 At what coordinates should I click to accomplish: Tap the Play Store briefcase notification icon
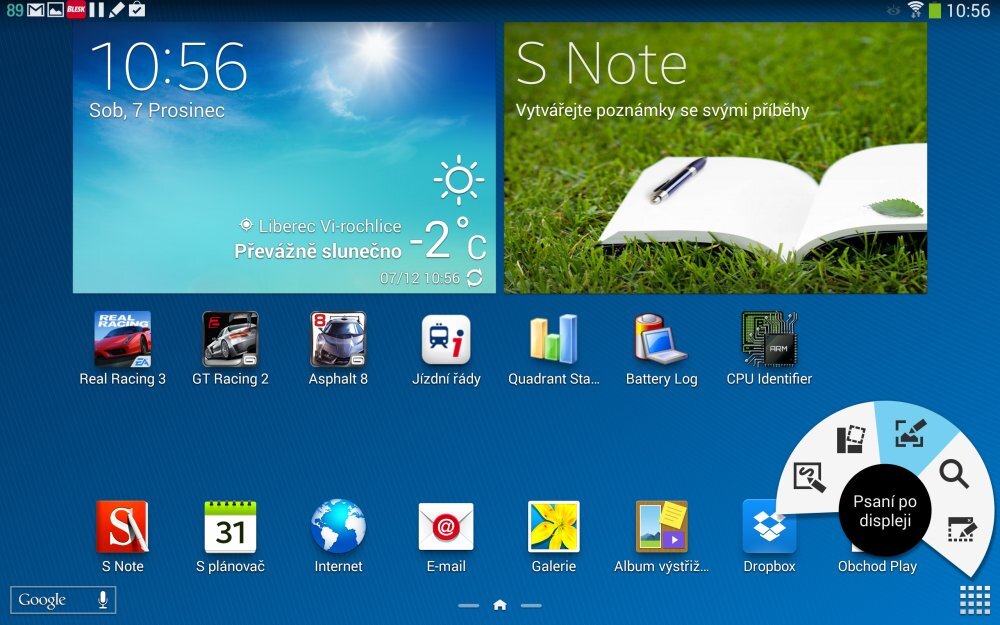click(136, 10)
